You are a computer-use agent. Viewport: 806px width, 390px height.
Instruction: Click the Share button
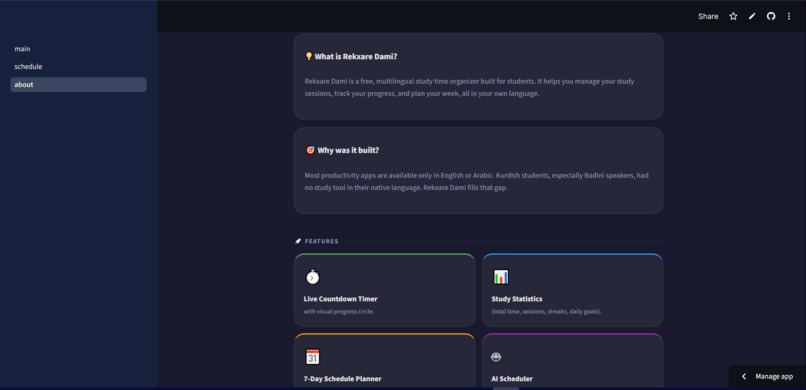tap(708, 16)
